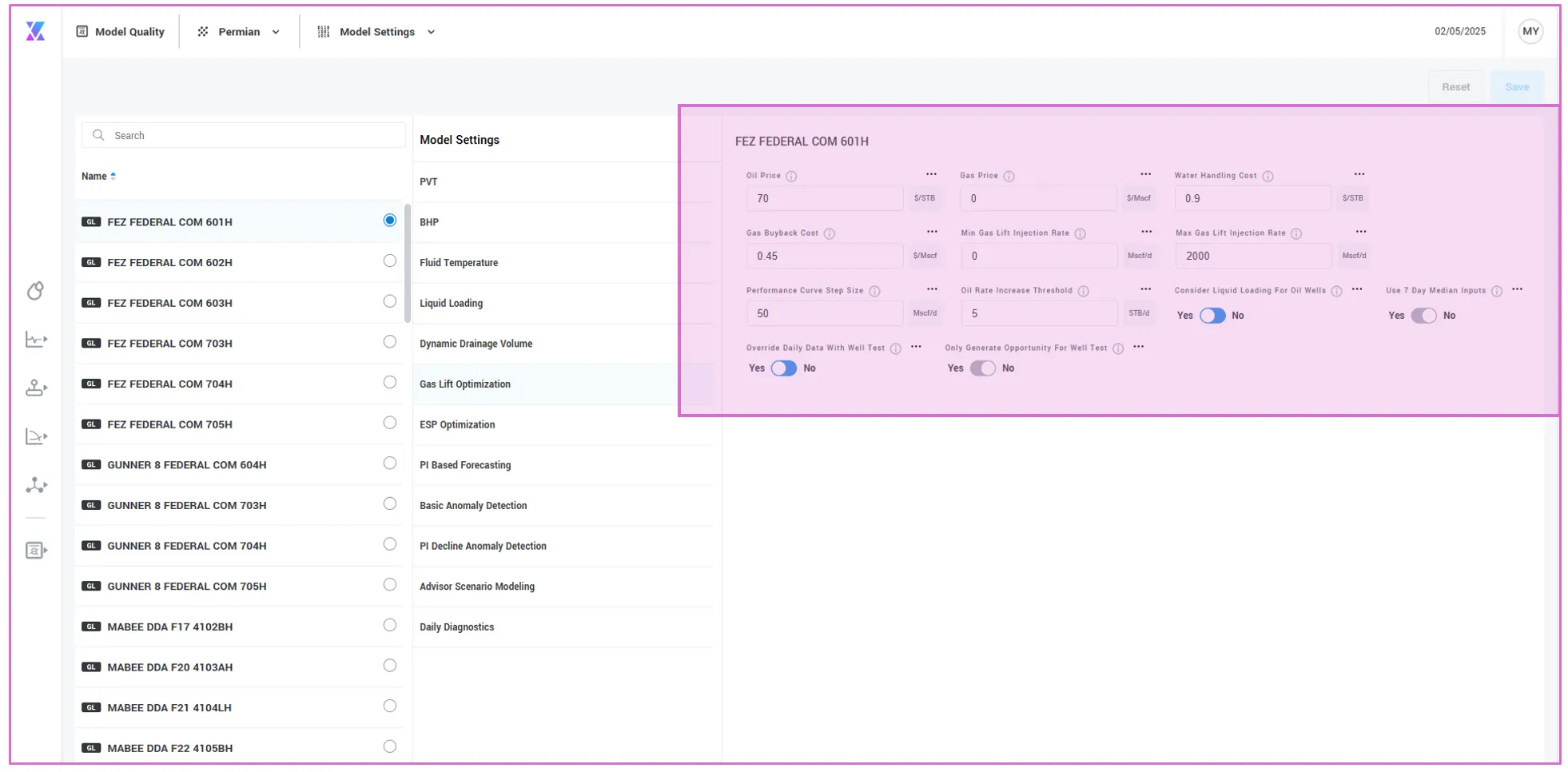Expand the Permian dropdown
Viewport: 1568px width, 772px height.
tap(239, 32)
